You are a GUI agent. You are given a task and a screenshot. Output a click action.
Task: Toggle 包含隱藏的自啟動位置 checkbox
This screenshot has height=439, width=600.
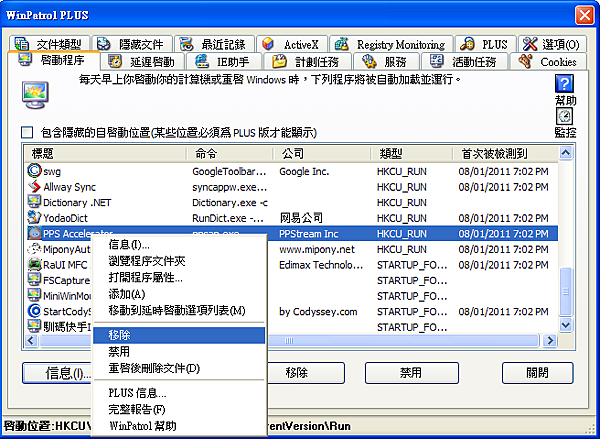(27, 132)
